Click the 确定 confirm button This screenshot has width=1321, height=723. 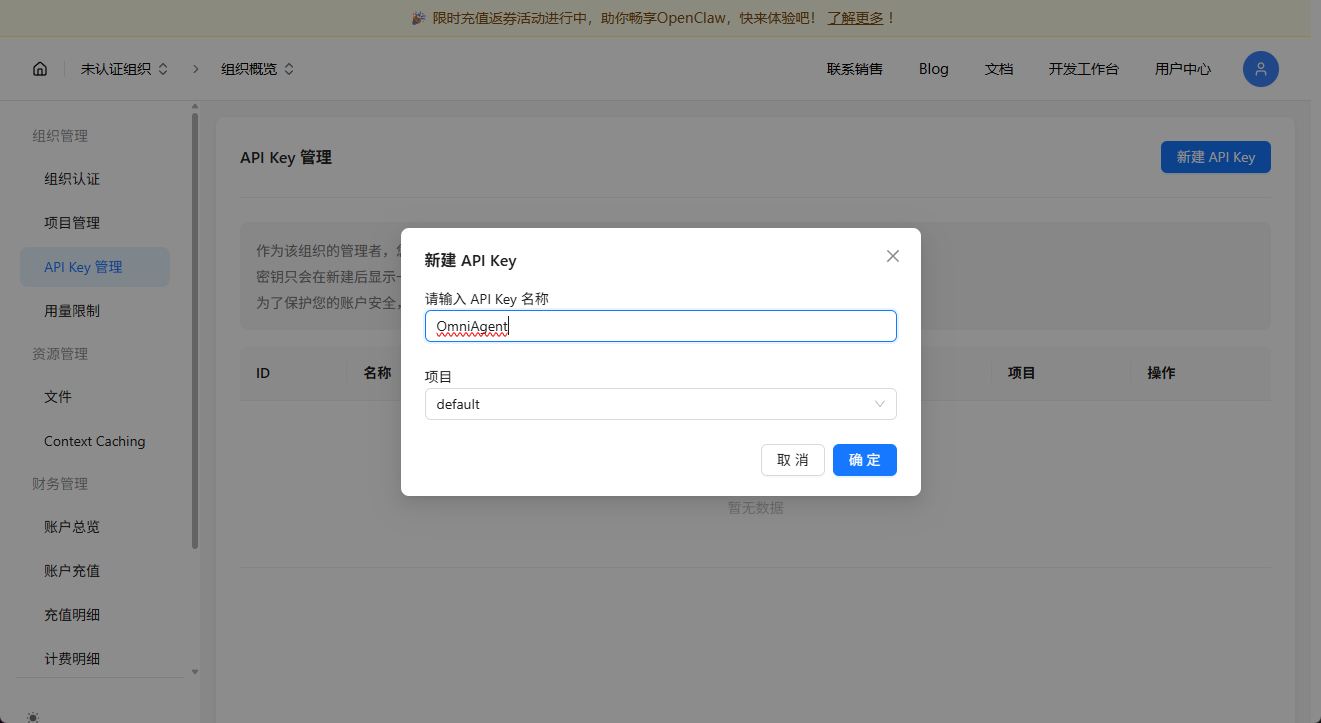(x=864, y=460)
